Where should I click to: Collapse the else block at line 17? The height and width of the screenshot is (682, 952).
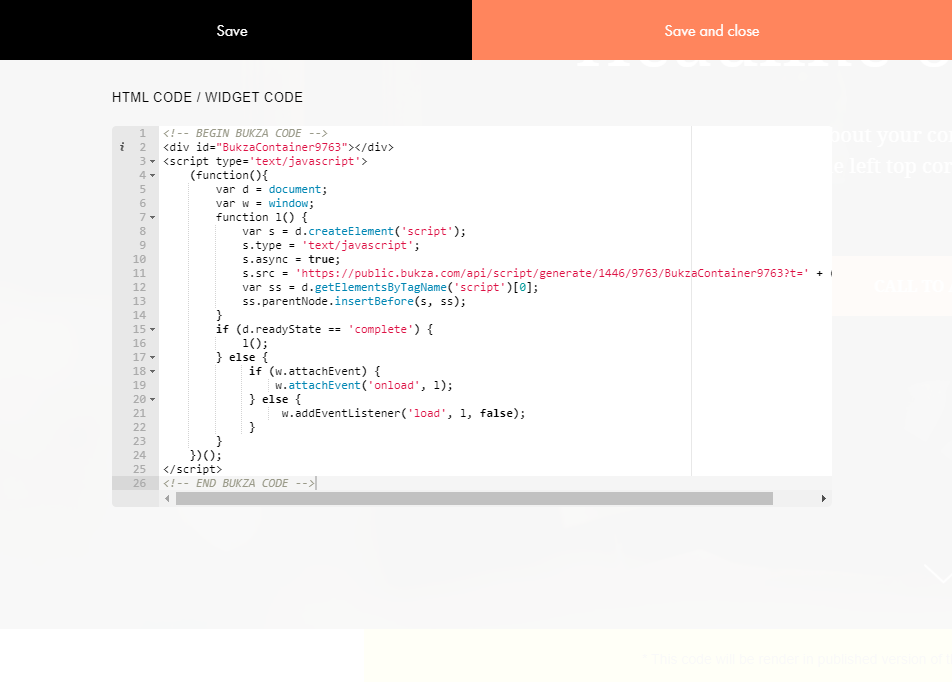(152, 357)
